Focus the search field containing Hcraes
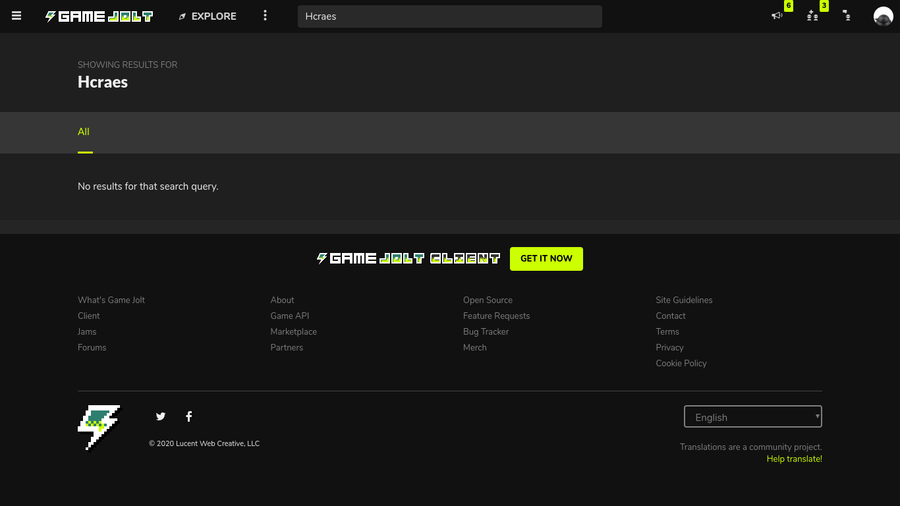The height and width of the screenshot is (506, 900). [x=449, y=16]
